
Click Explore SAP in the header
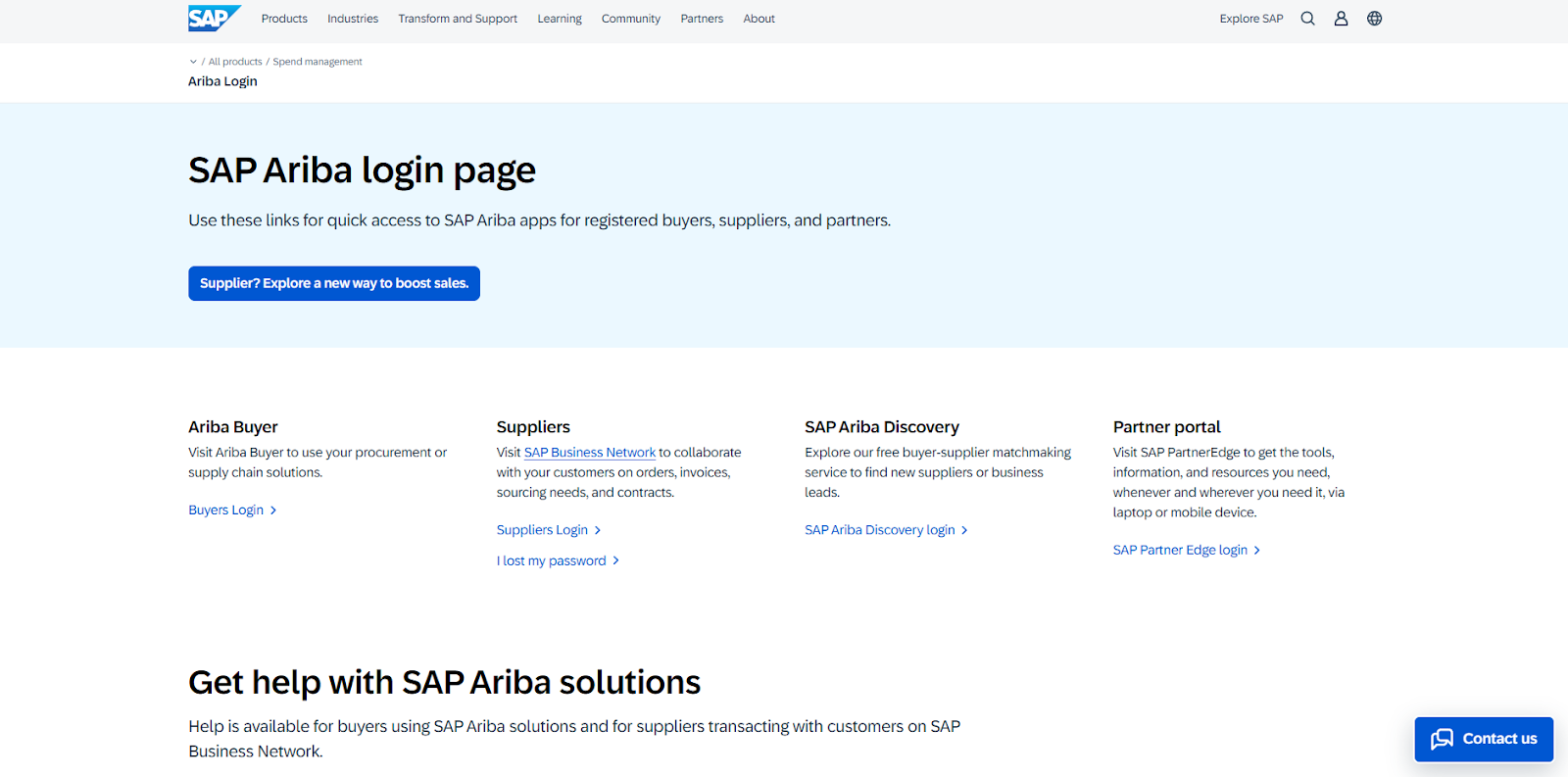pyautogui.click(x=1251, y=19)
